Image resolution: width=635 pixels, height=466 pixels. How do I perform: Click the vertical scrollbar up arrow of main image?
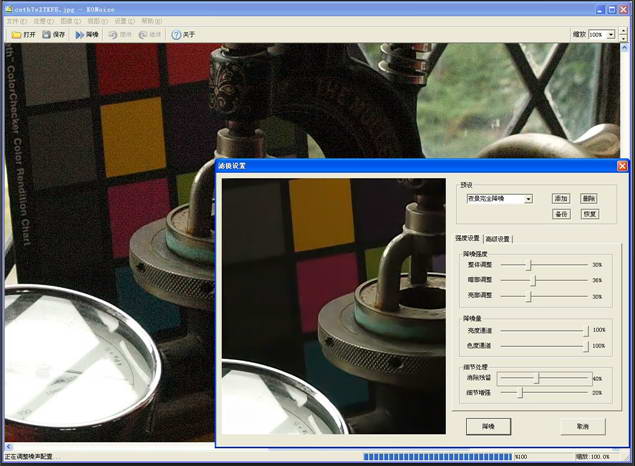[x=624, y=47]
